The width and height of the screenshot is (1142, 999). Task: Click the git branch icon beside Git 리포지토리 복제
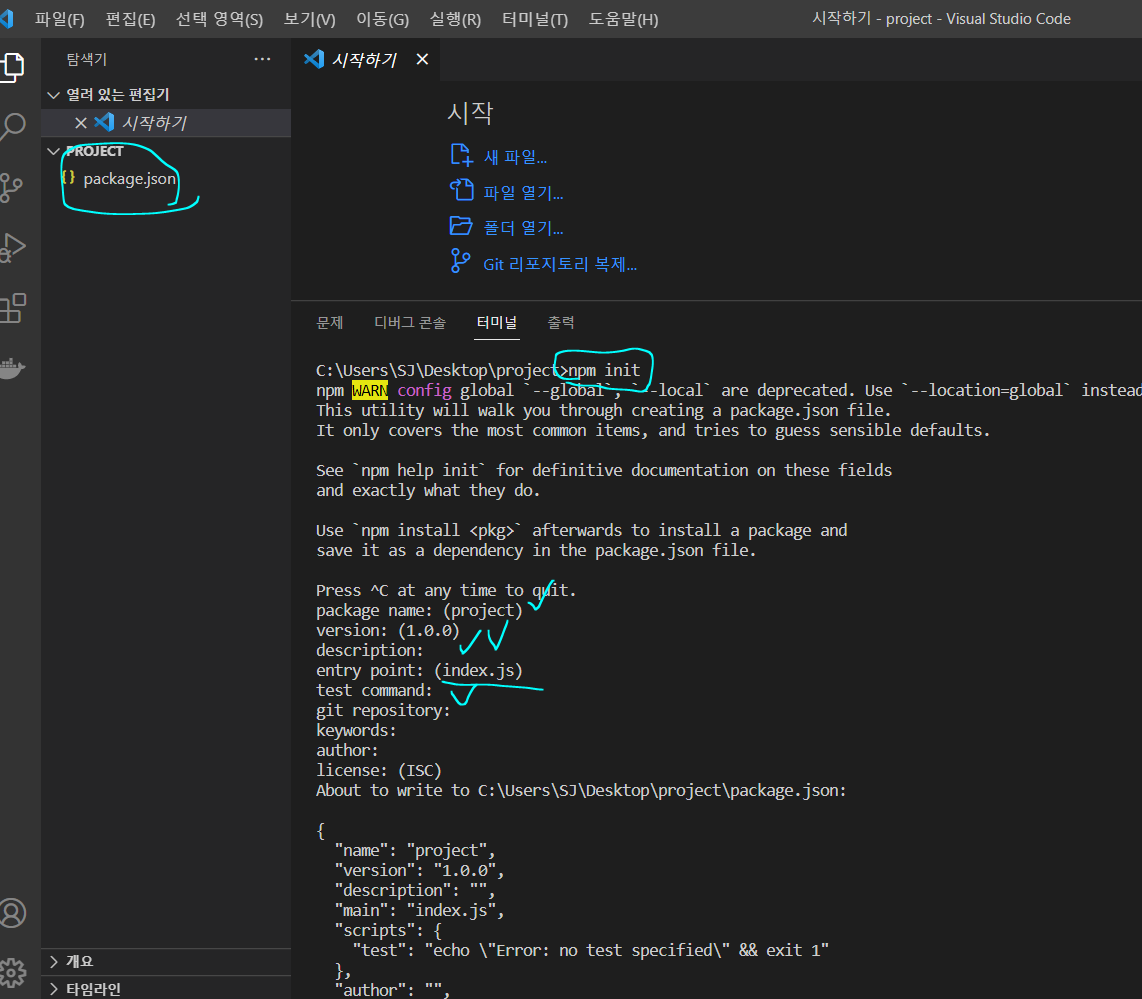tap(460, 261)
